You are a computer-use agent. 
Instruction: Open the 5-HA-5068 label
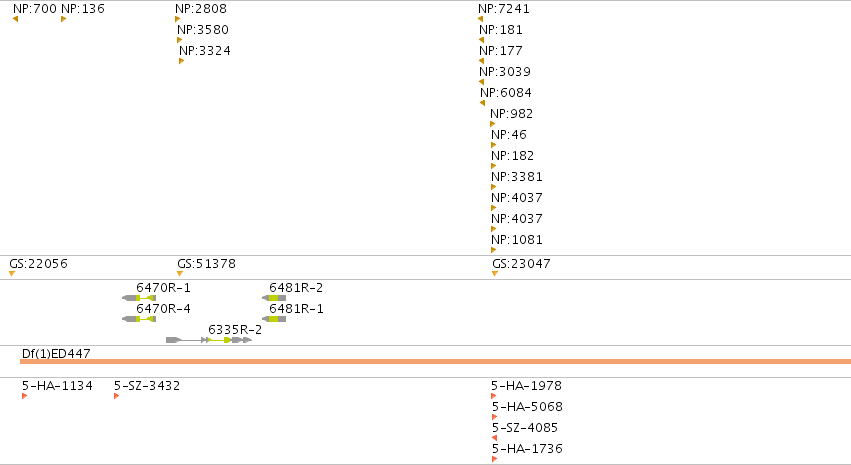tap(528, 407)
